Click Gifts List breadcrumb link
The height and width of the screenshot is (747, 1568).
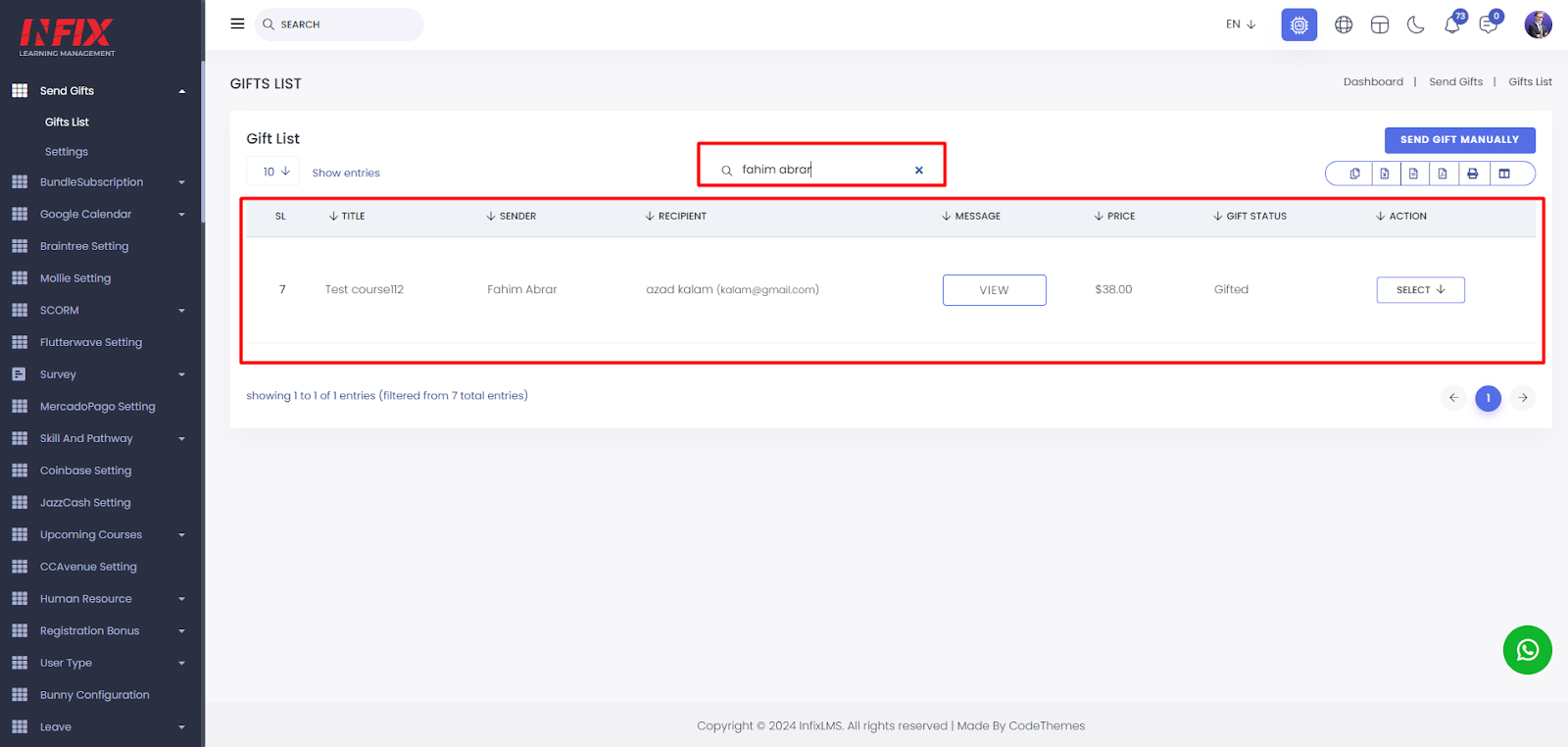coord(1530,82)
